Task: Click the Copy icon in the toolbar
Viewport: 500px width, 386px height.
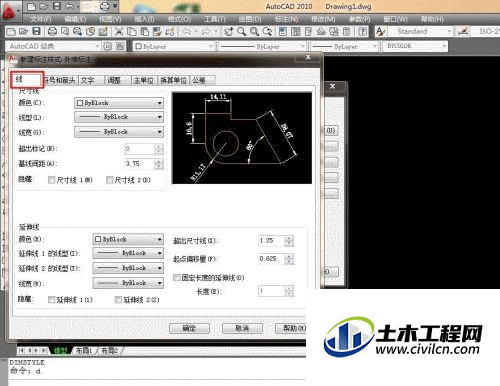Action: point(132,32)
